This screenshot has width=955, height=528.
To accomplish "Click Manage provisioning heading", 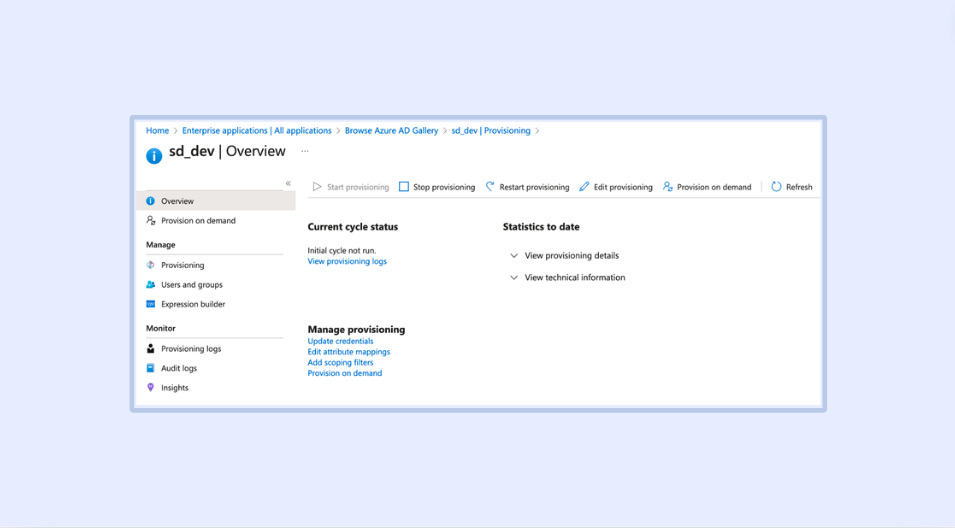I will (356, 329).
